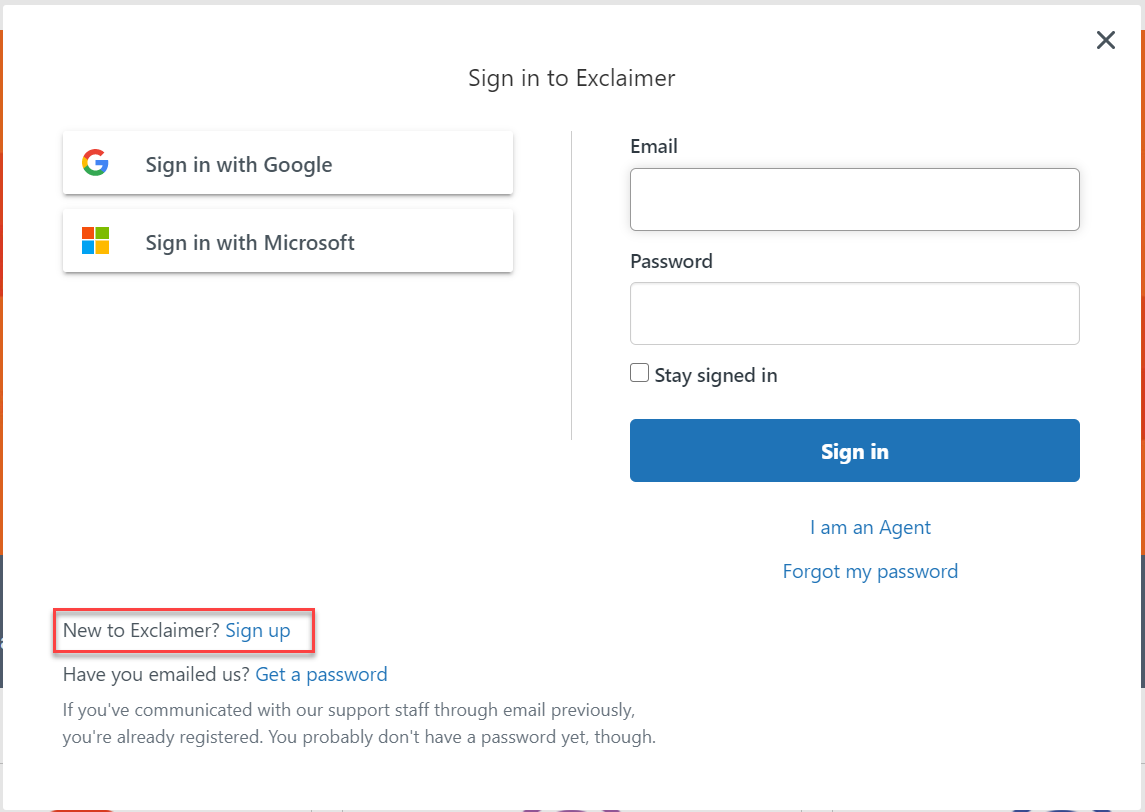Click the Password field label
The width and height of the screenshot is (1145, 812).
pos(671,261)
